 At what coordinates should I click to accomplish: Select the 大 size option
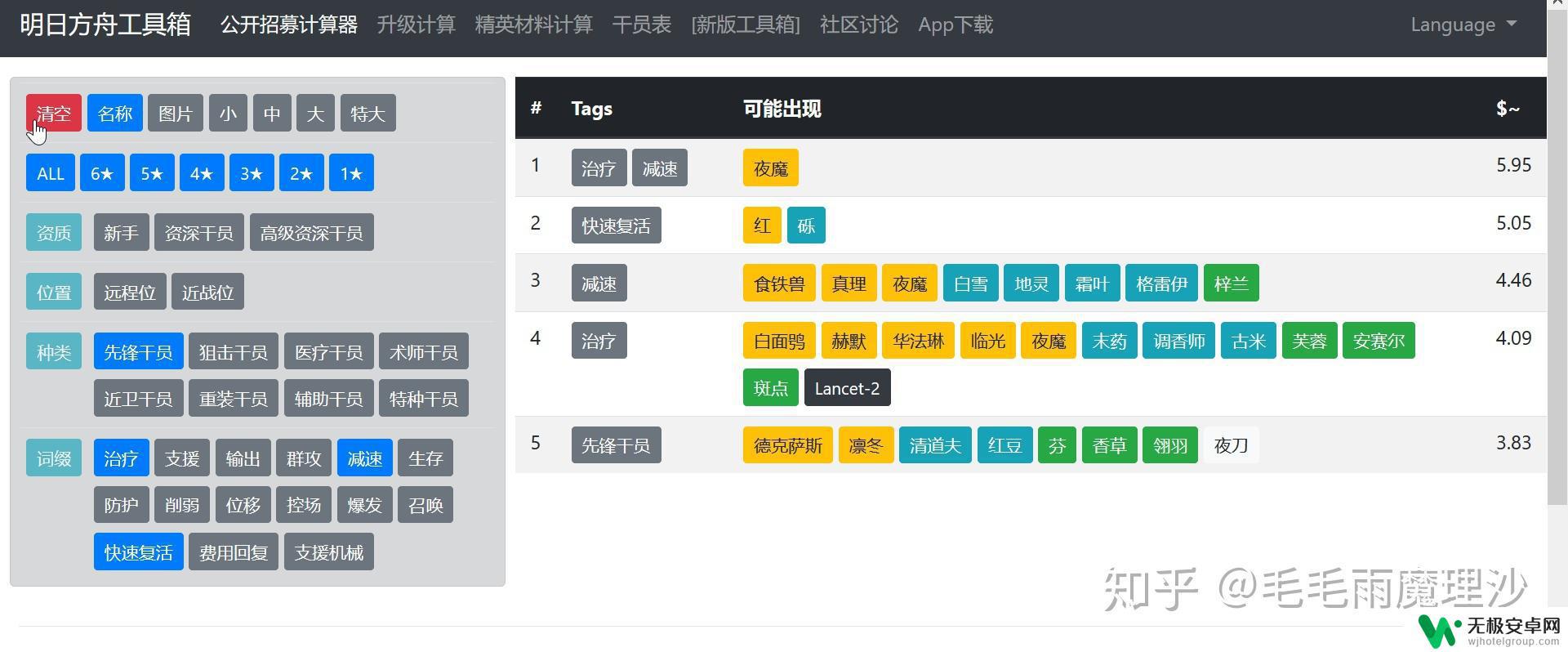315,113
